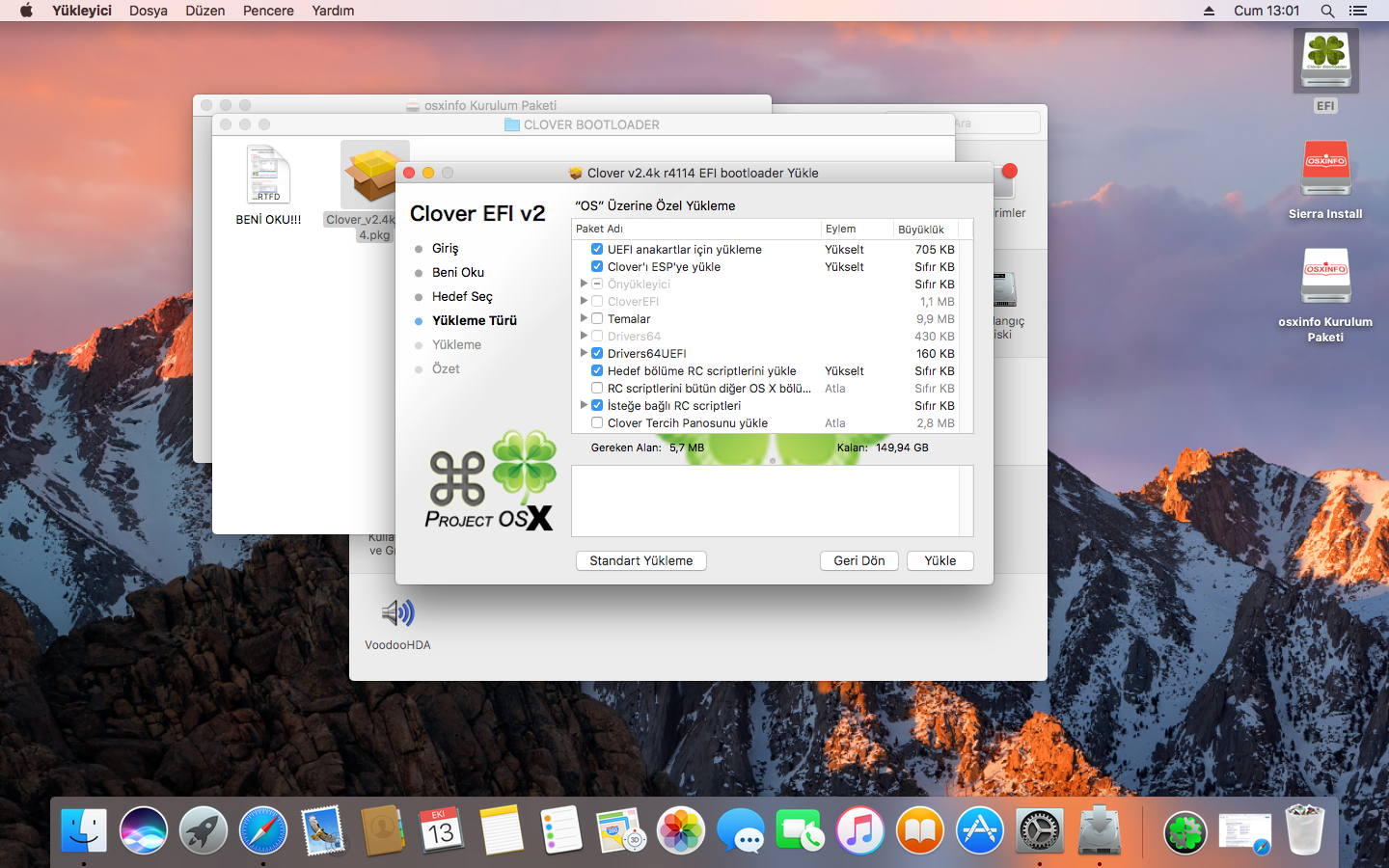Open the BENİ OKU!!! RTF document icon
The image size is (1389, 868).
[268, 175]
